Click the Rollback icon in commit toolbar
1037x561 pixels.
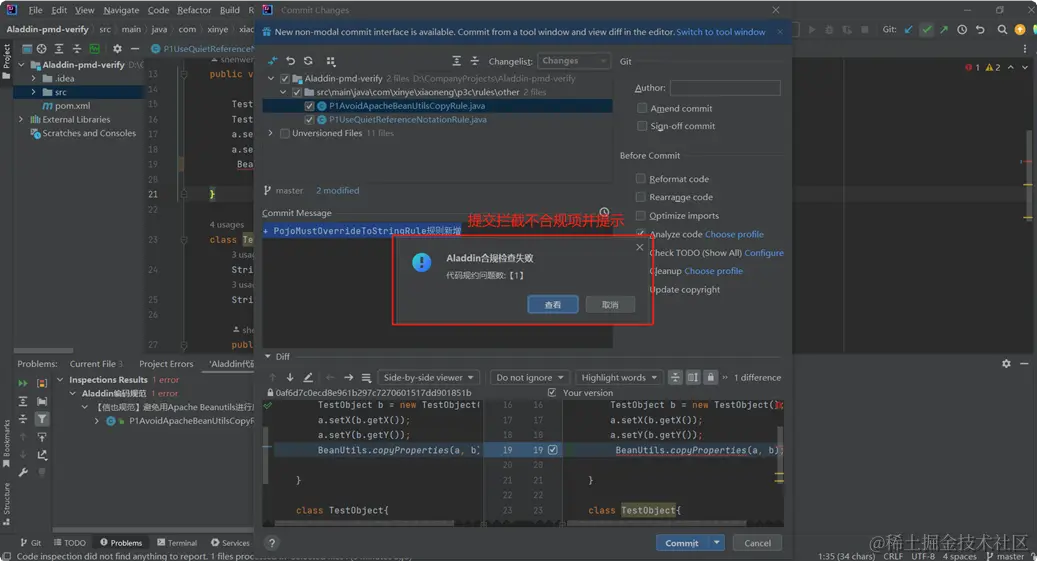coord(290,61)
